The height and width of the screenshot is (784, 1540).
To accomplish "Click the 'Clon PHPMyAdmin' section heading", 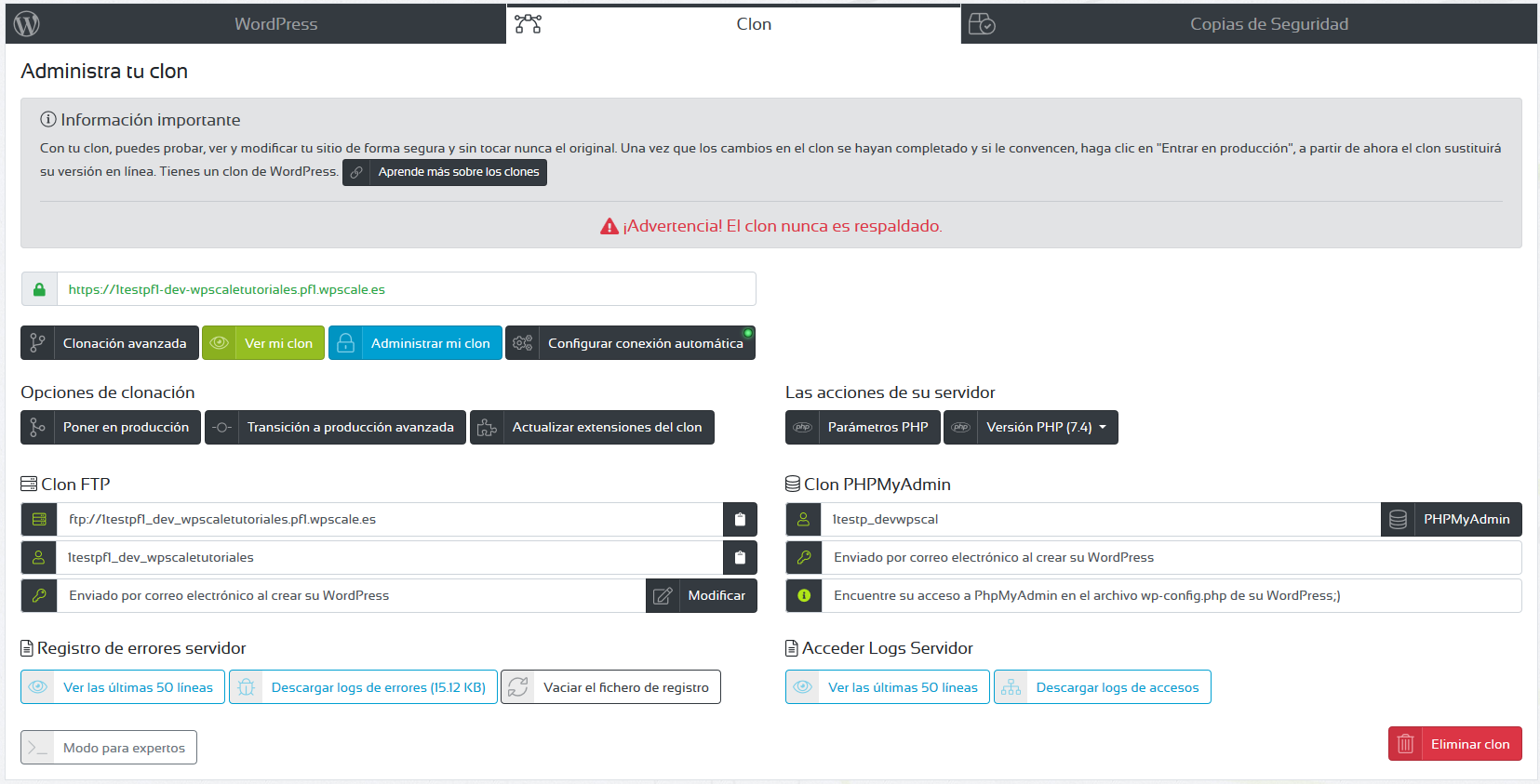I will click(877, 485).
